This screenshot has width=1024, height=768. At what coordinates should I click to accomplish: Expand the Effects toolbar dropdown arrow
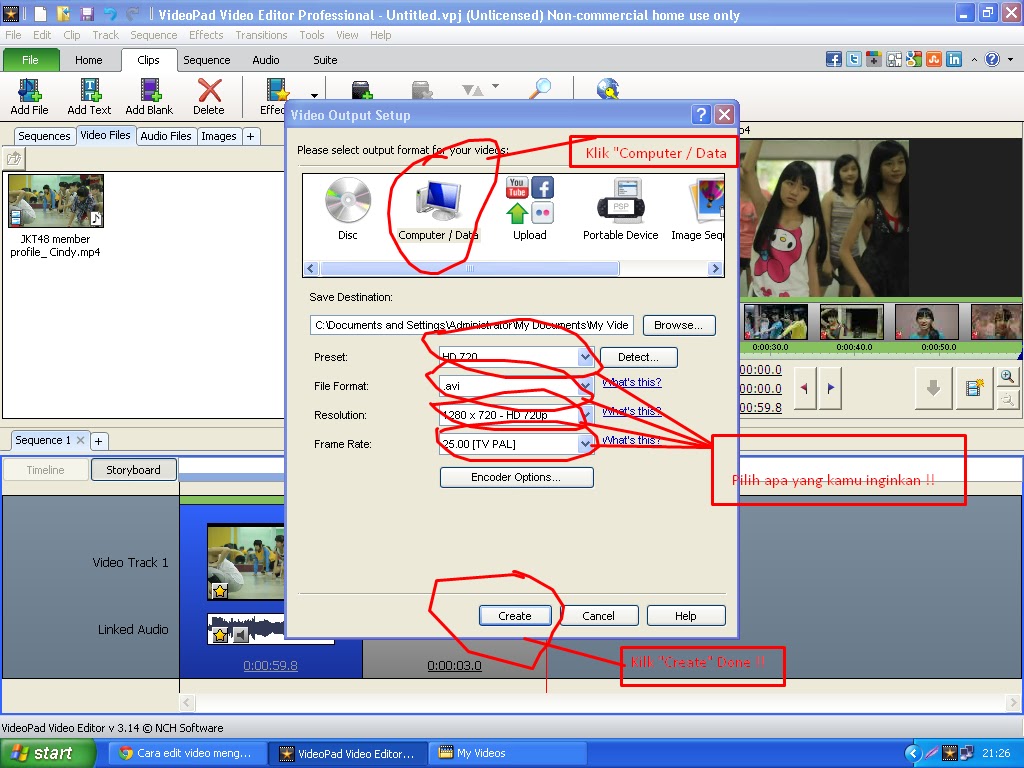(x=314, y=95)
